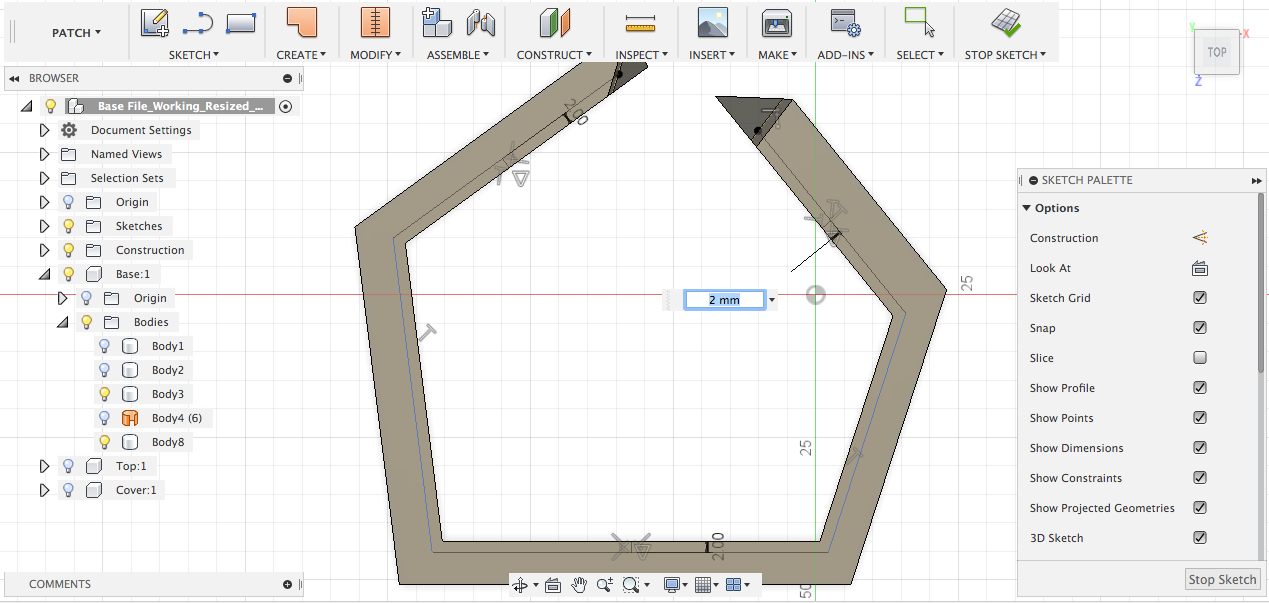
Task: Collapse the Options section in Sketch Palette
Action: (1027, 208)
